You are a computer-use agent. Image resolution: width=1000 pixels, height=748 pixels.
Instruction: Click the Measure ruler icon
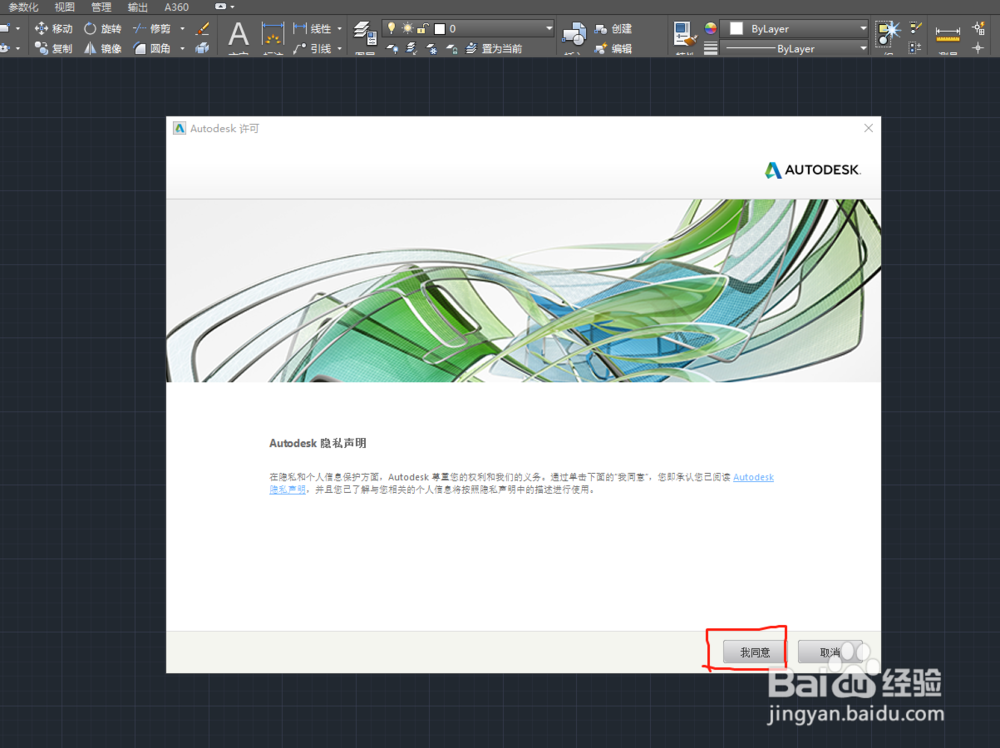point(948,34)
